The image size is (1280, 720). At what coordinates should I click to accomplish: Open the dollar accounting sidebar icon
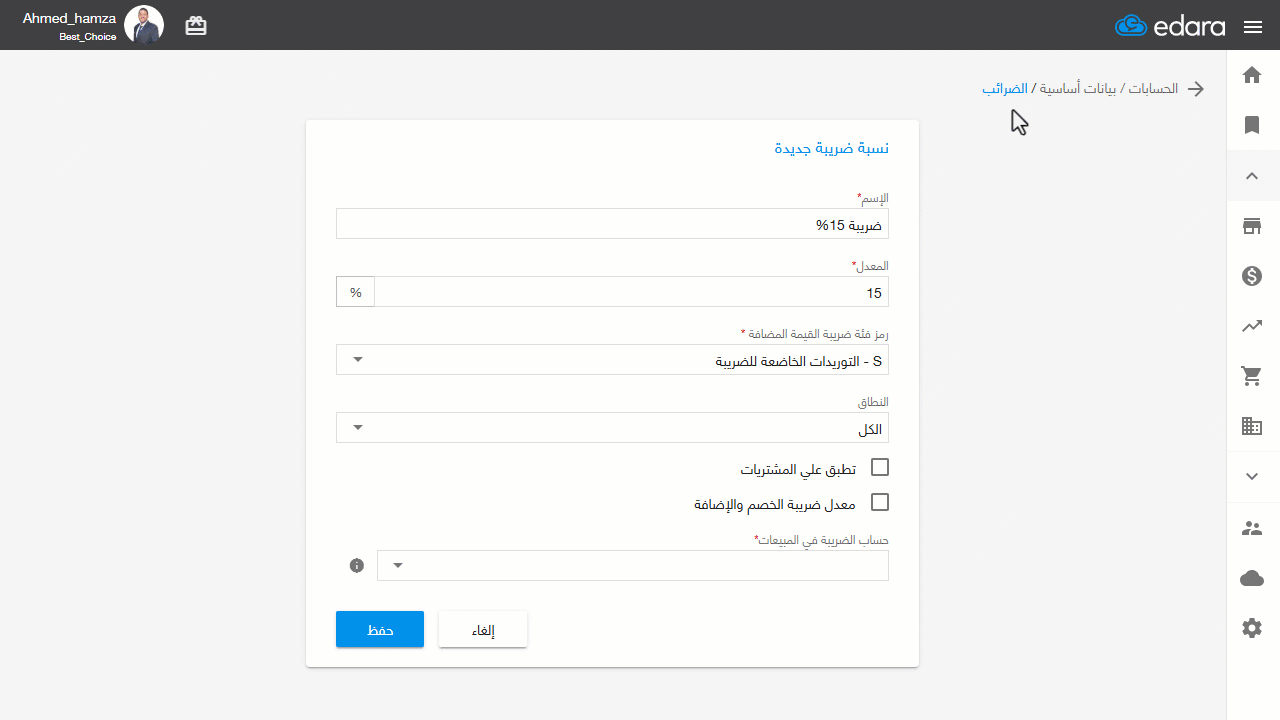1252,276
